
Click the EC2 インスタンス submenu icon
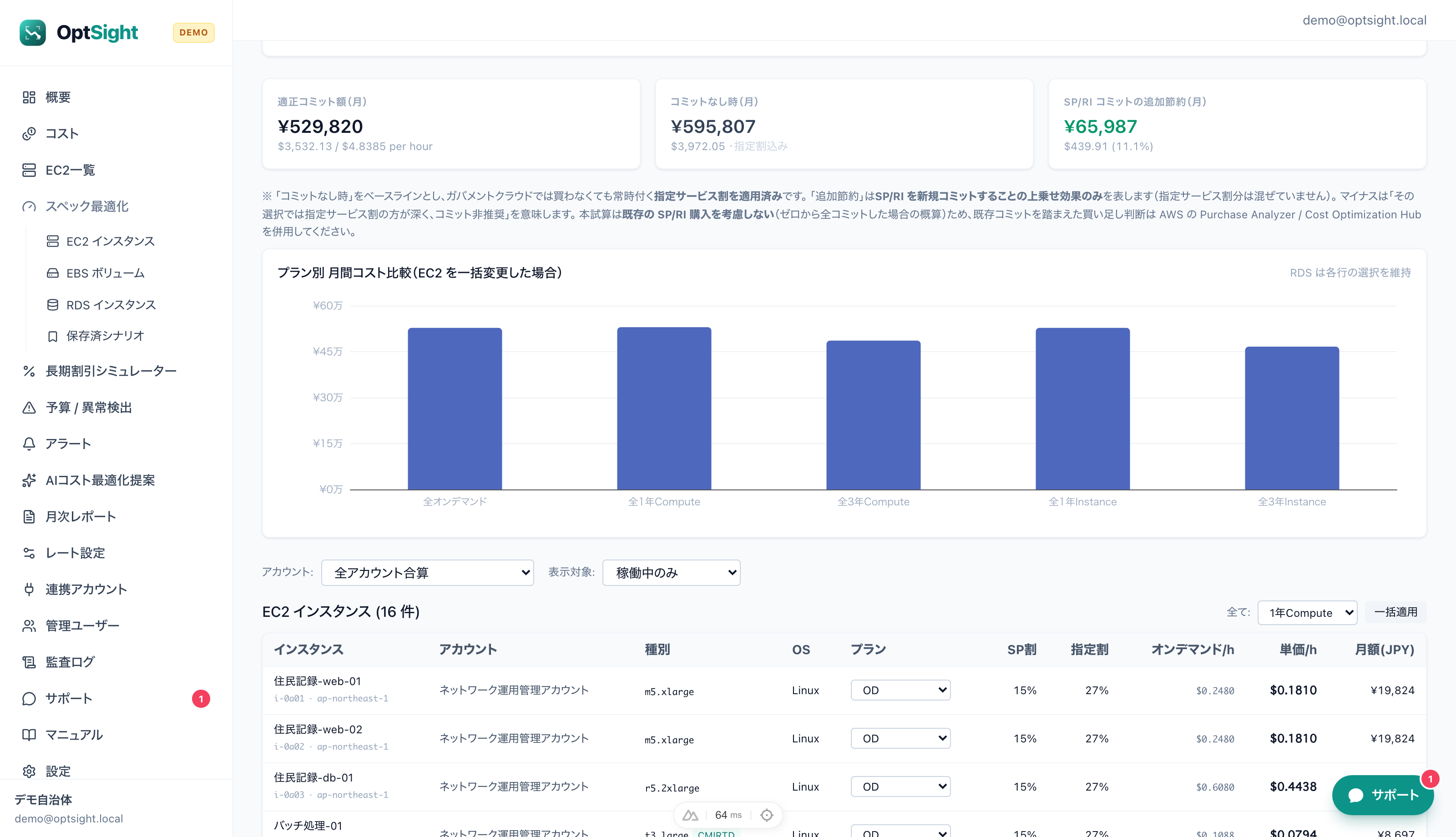click(52, 242)
